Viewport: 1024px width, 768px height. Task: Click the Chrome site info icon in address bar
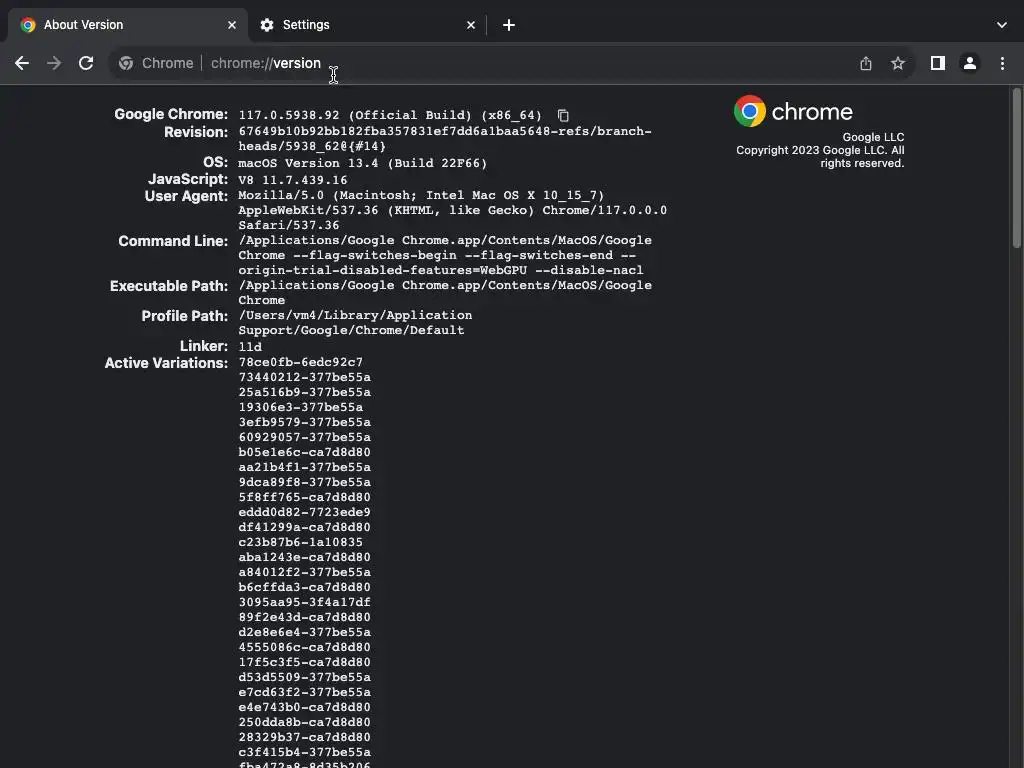126,63
